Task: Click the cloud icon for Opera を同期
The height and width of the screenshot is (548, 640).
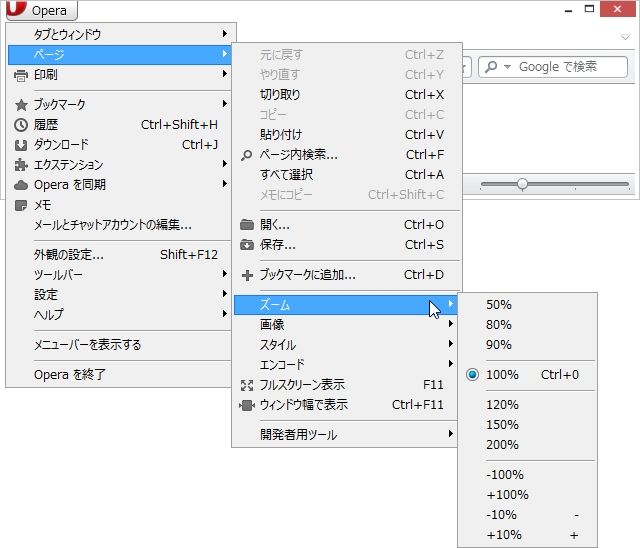Action: 21,185
